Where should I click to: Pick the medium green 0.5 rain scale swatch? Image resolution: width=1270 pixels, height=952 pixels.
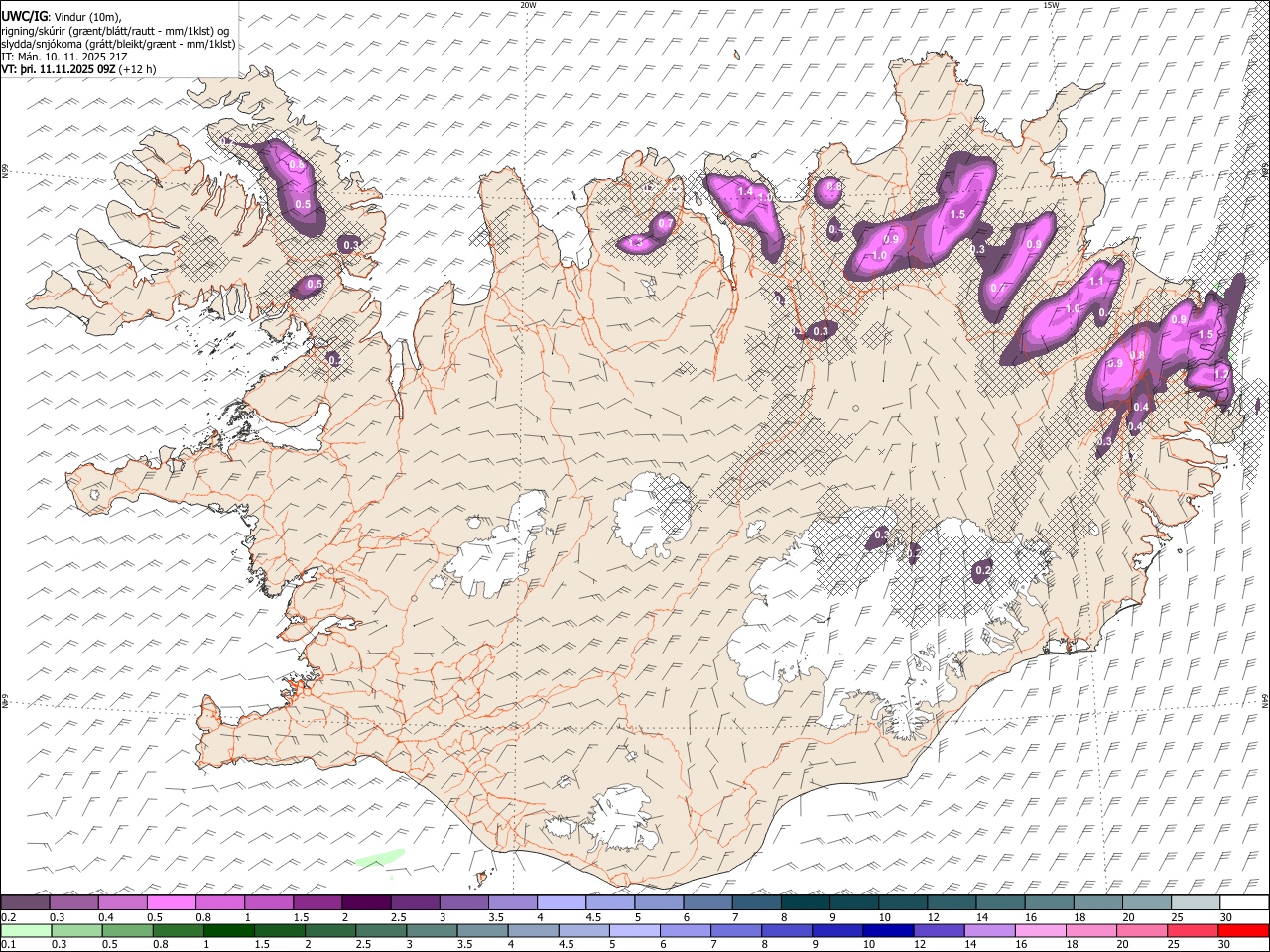[x=128, y=930]
